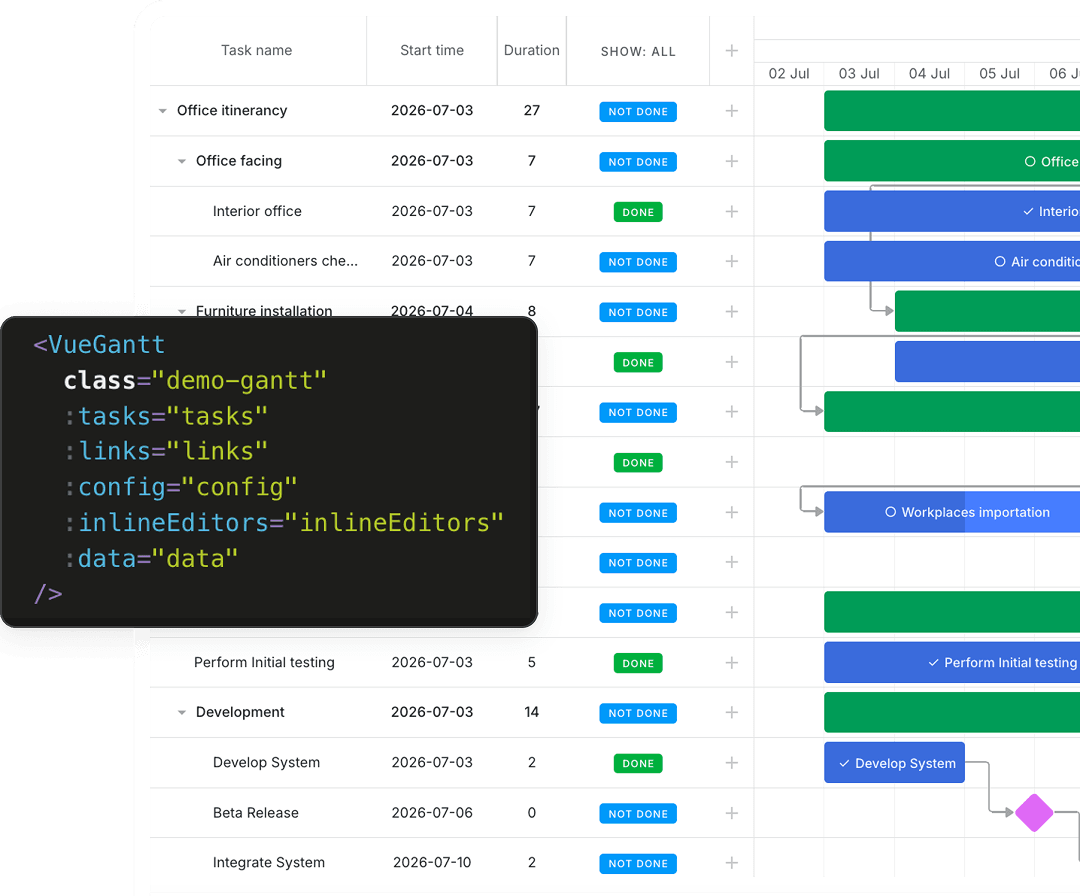Click the Beta Release task name
The height and width of the screenshot is (896, 1080).
coord(256,813)
